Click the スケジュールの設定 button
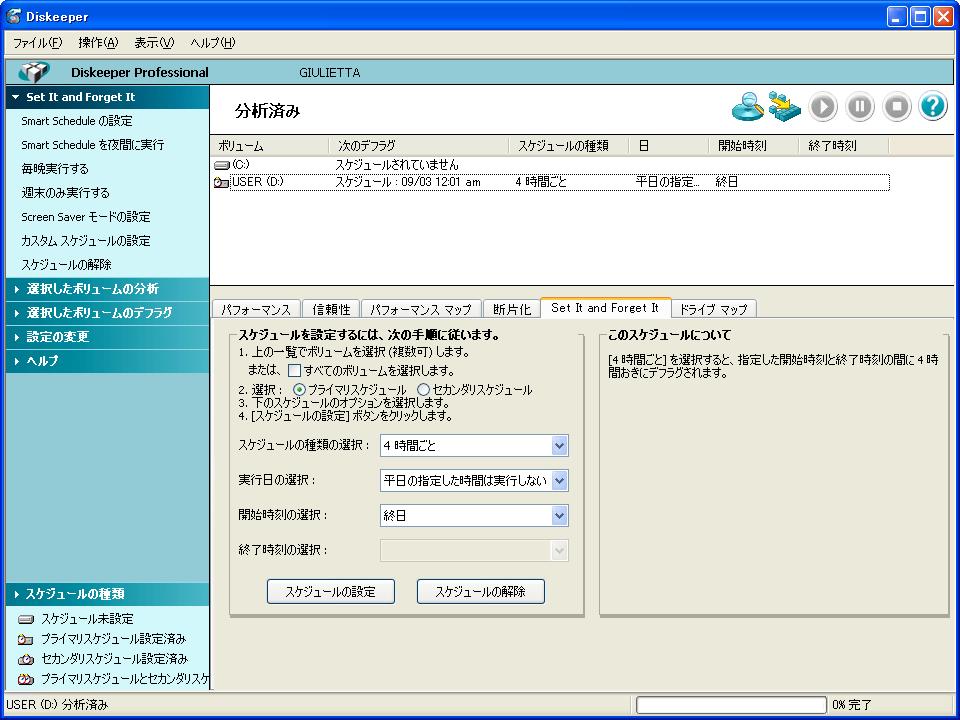 point(331,591)
